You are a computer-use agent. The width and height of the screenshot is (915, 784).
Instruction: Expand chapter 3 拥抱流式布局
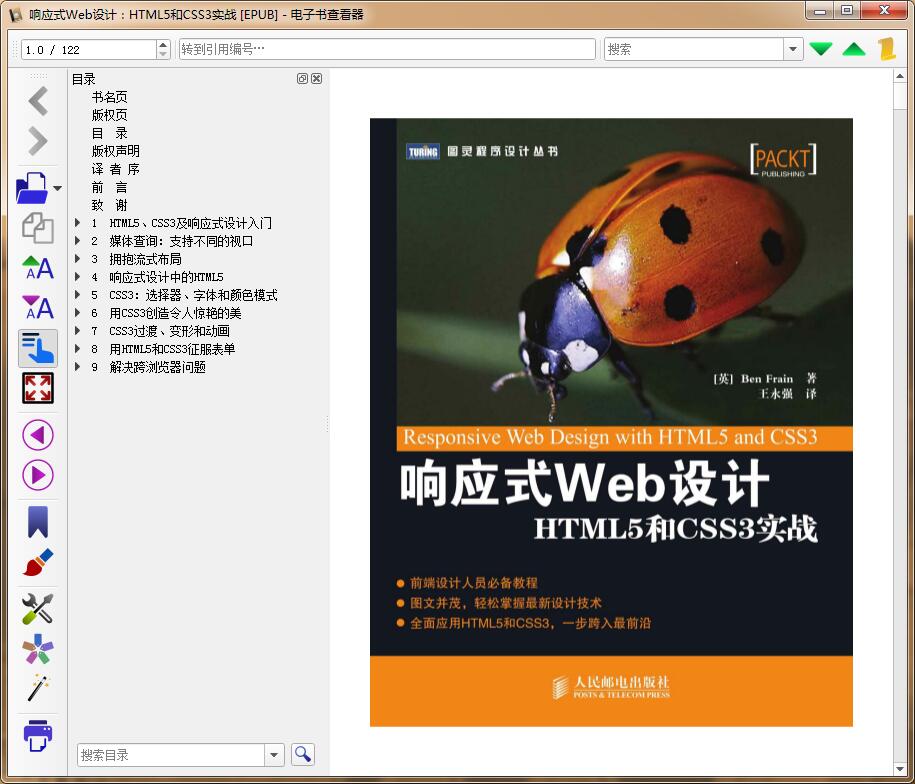click(78, 258)
